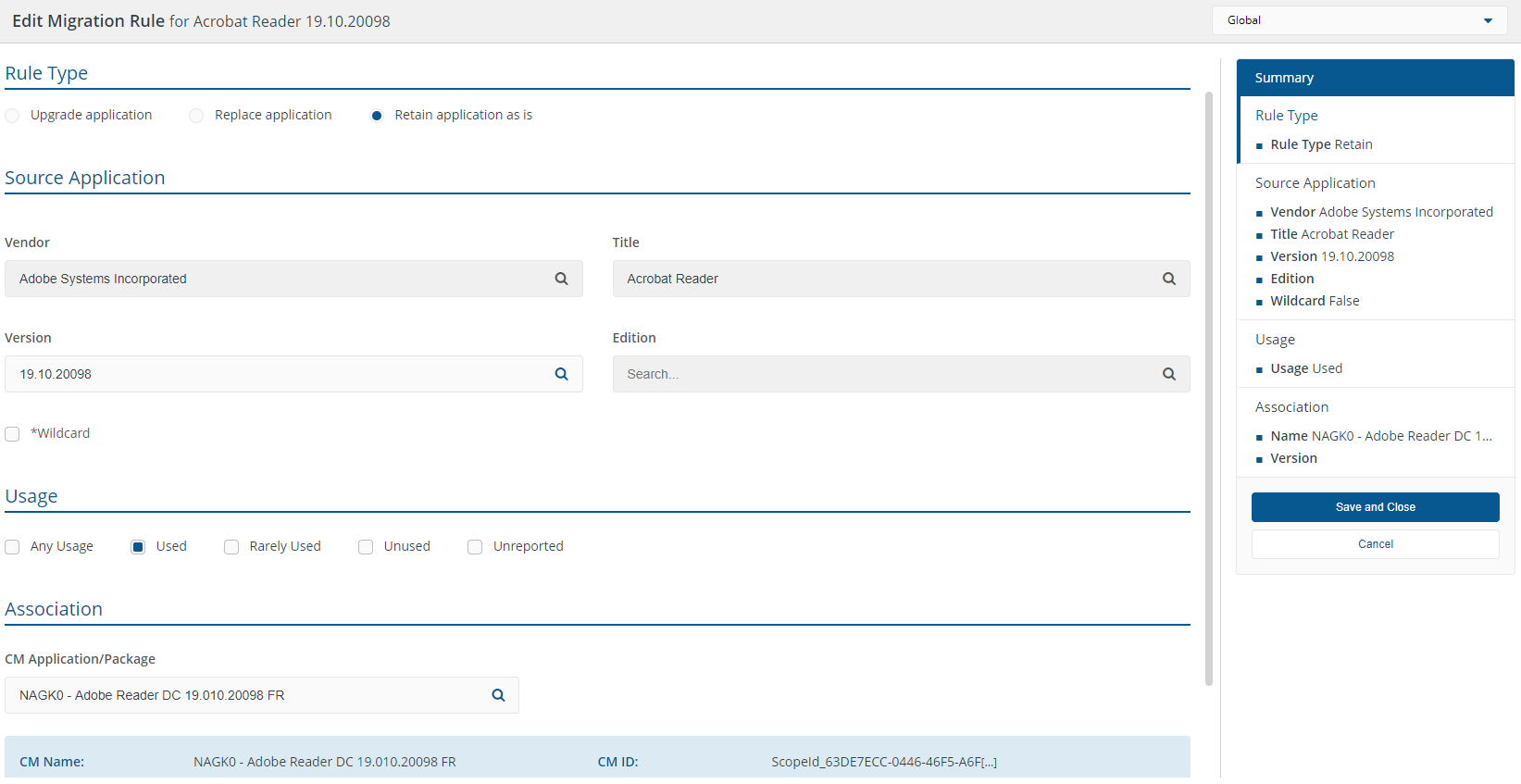Select Retain application as is

coord(377,116)
